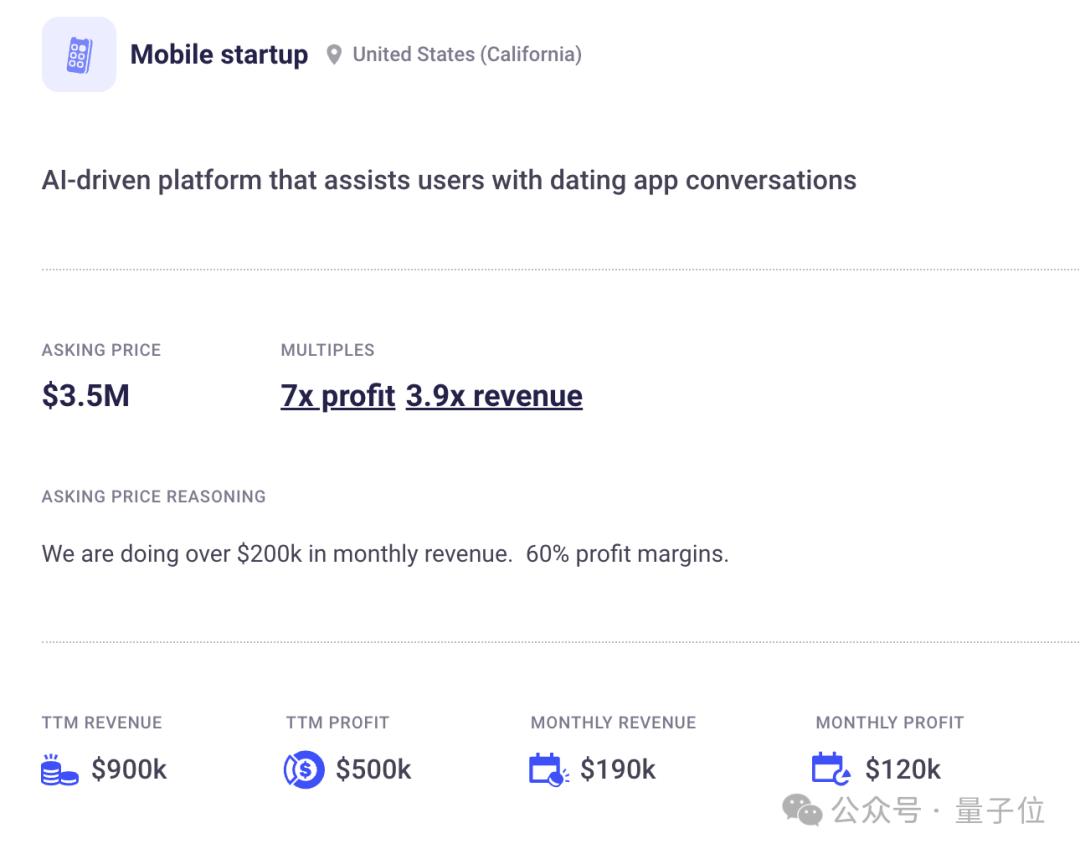The height and width of the screenshot is (854, 1080).
Task: Click the $3.5M asking price value
Action: [x=86, y=396]
